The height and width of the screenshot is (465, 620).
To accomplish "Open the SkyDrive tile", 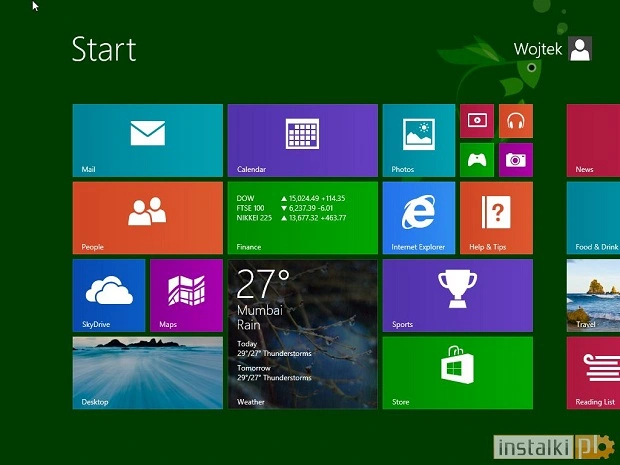I will [109, 295].
